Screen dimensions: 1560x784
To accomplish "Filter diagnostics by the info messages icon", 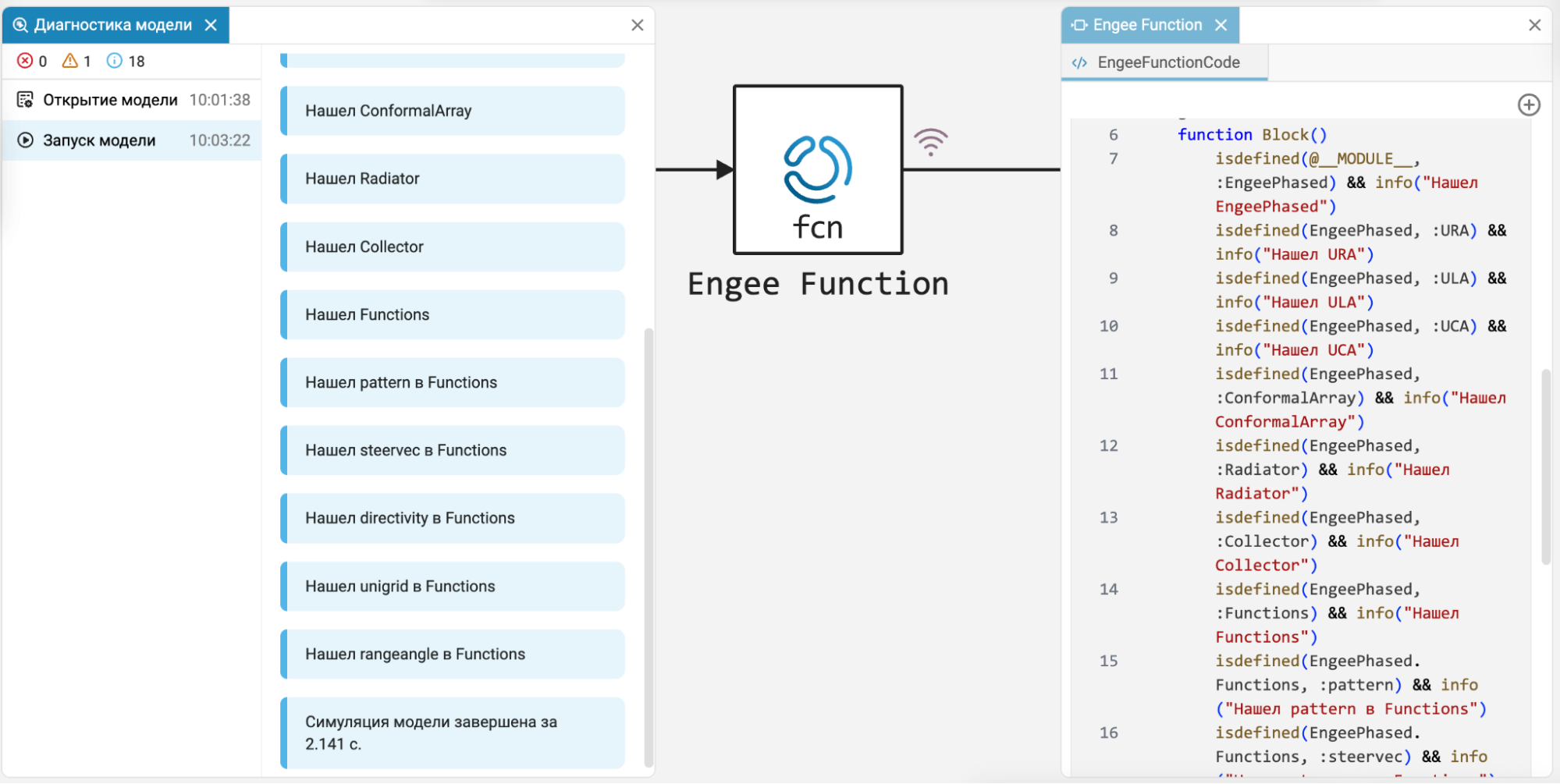I will click(x=115, y=61).
